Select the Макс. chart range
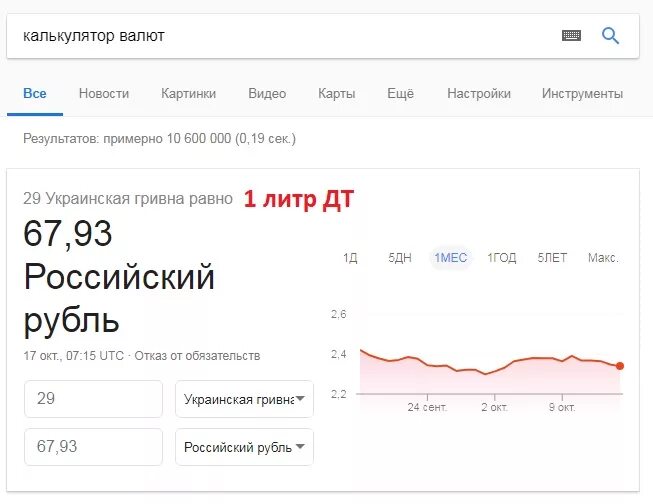The height and width of the screenshot is (504, 653). (x=603, y=258)
